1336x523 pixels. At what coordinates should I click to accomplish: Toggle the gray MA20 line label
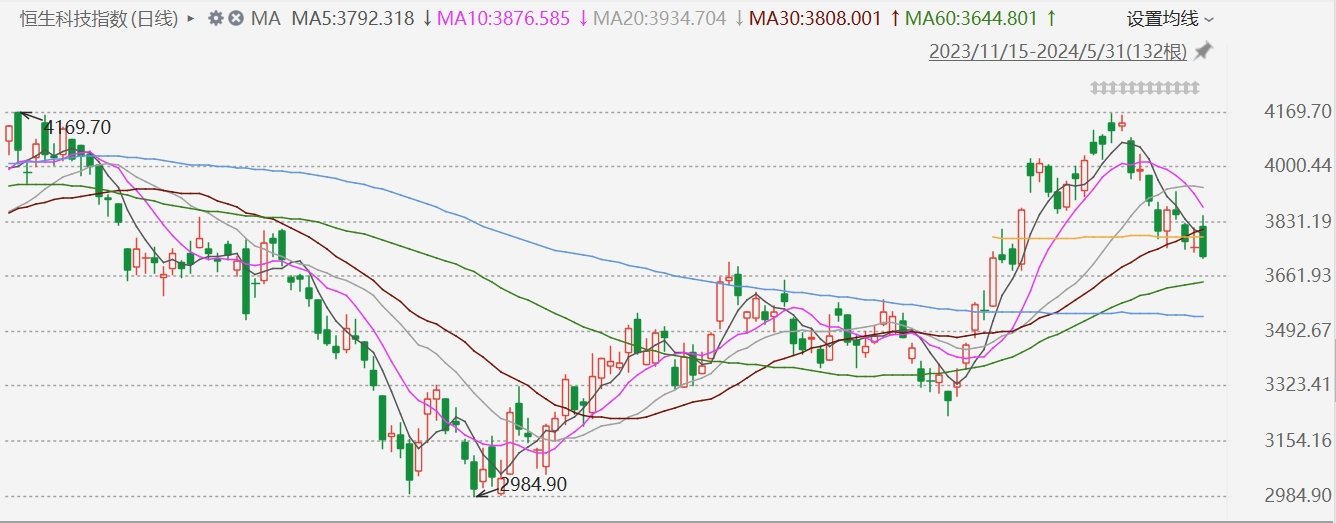tap(664, 19)
